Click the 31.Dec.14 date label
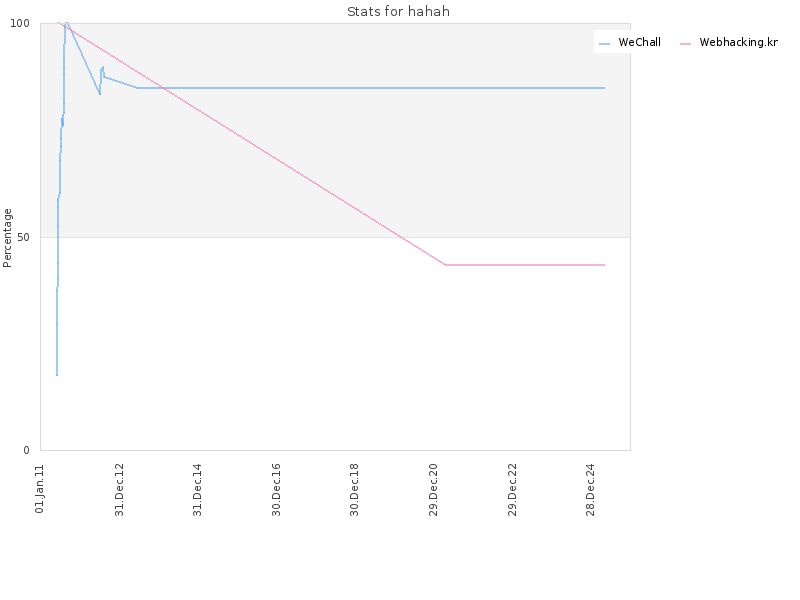The image size is (800, 600). coord(197,490)
